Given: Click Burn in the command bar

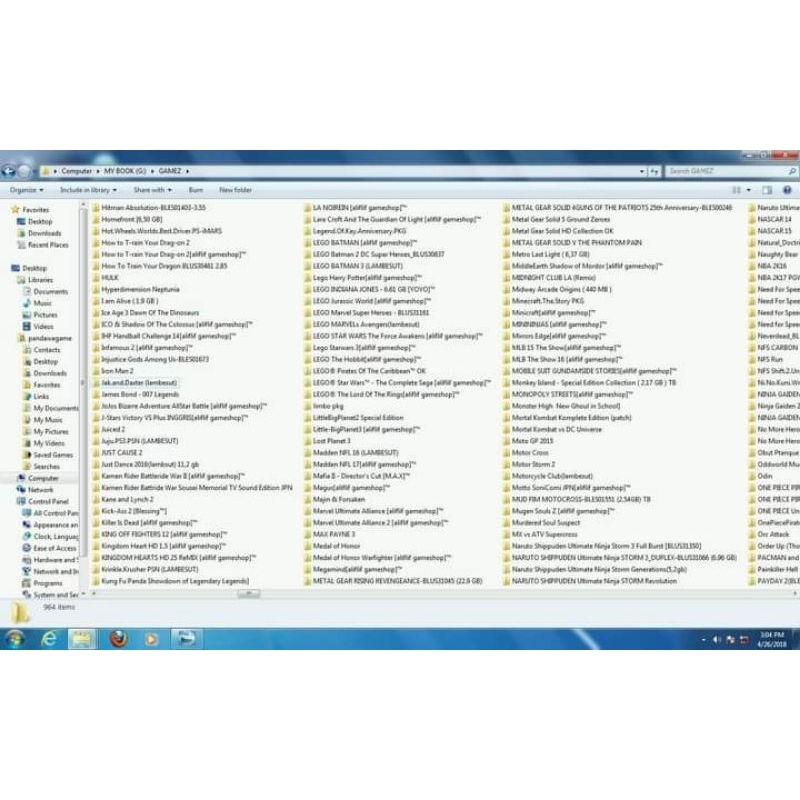Looking at the screenshot, I should [196, 190].
